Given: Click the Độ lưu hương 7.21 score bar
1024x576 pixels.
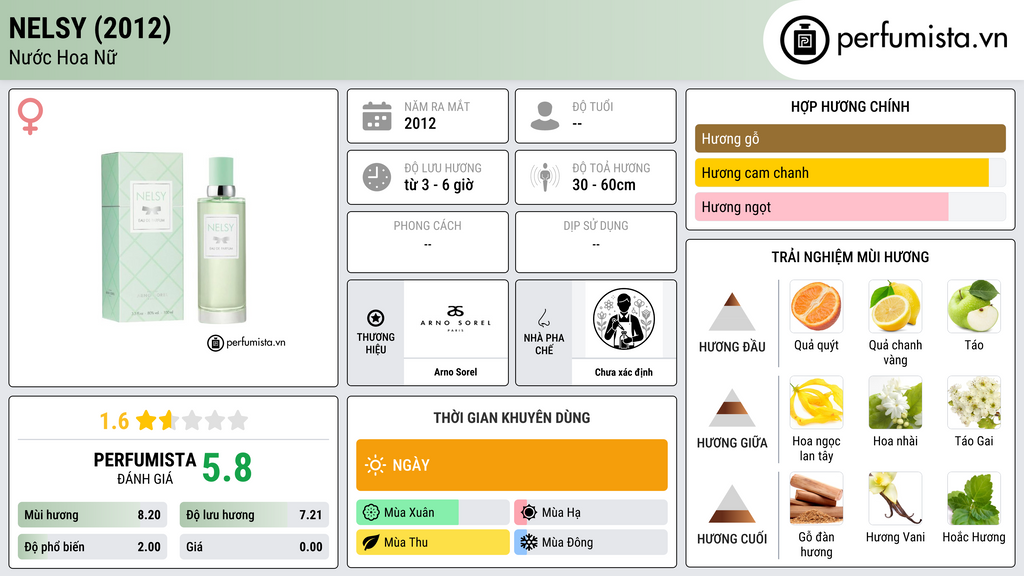Looking at the screenshot, I should 254,515.
